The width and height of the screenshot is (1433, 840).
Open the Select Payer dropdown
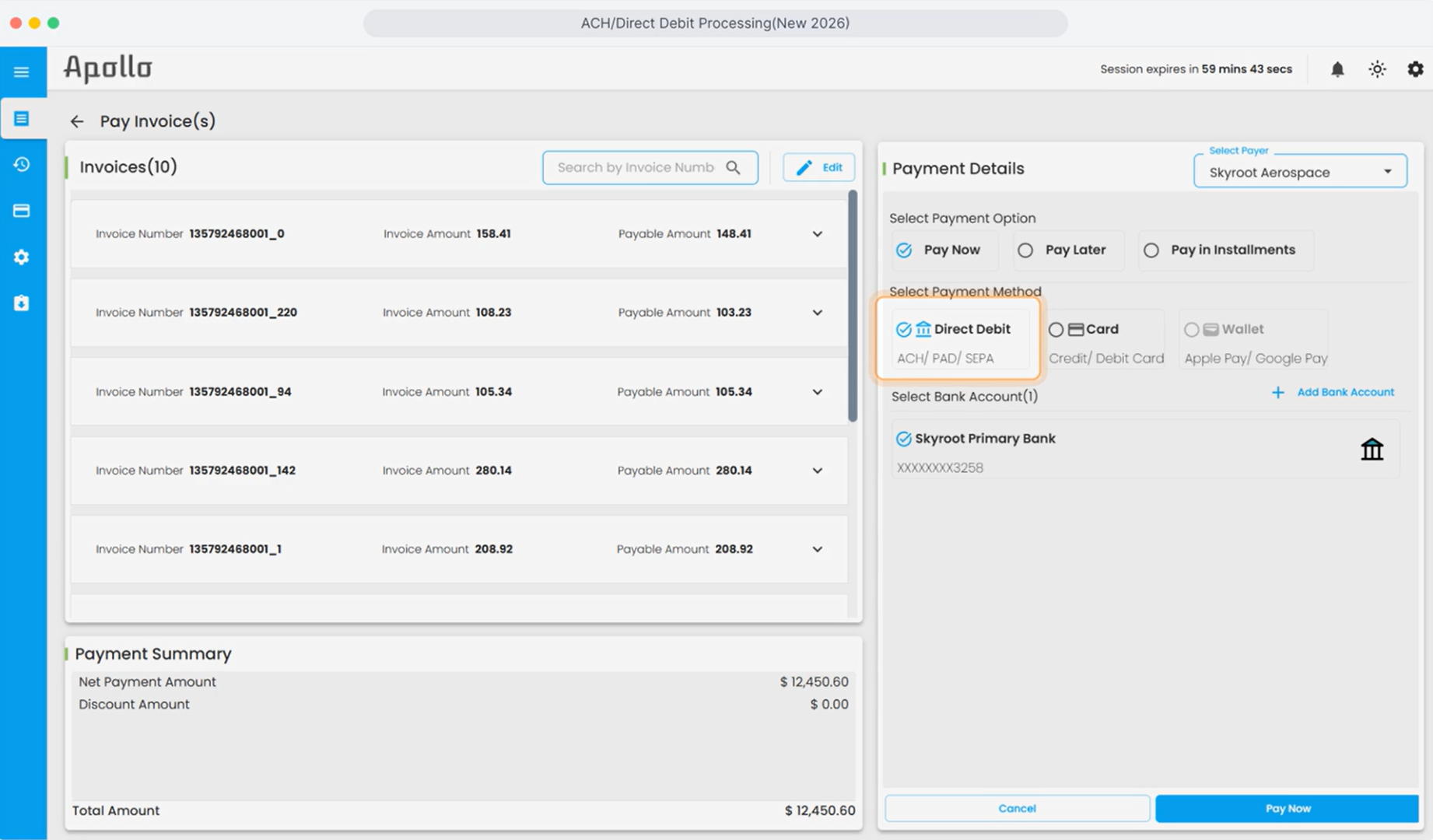(1299, 171)
